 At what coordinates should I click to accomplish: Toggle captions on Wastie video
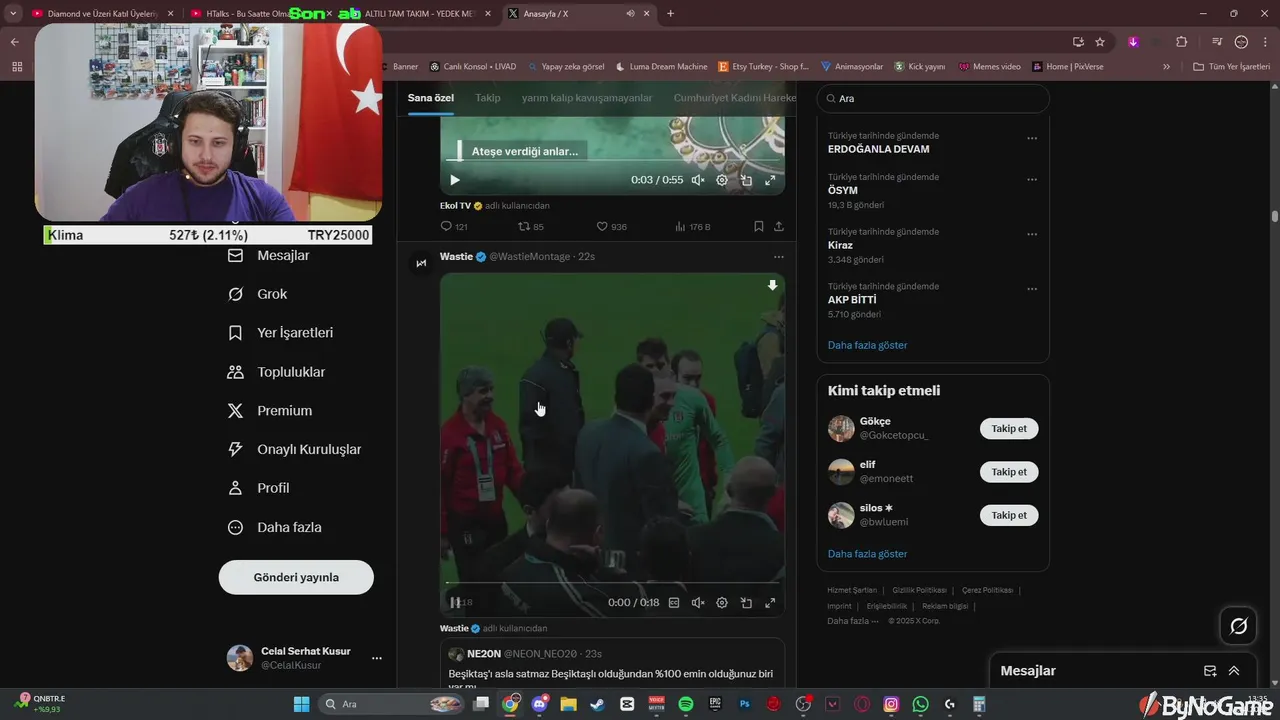pyautogui.click(x=674, y=603)
